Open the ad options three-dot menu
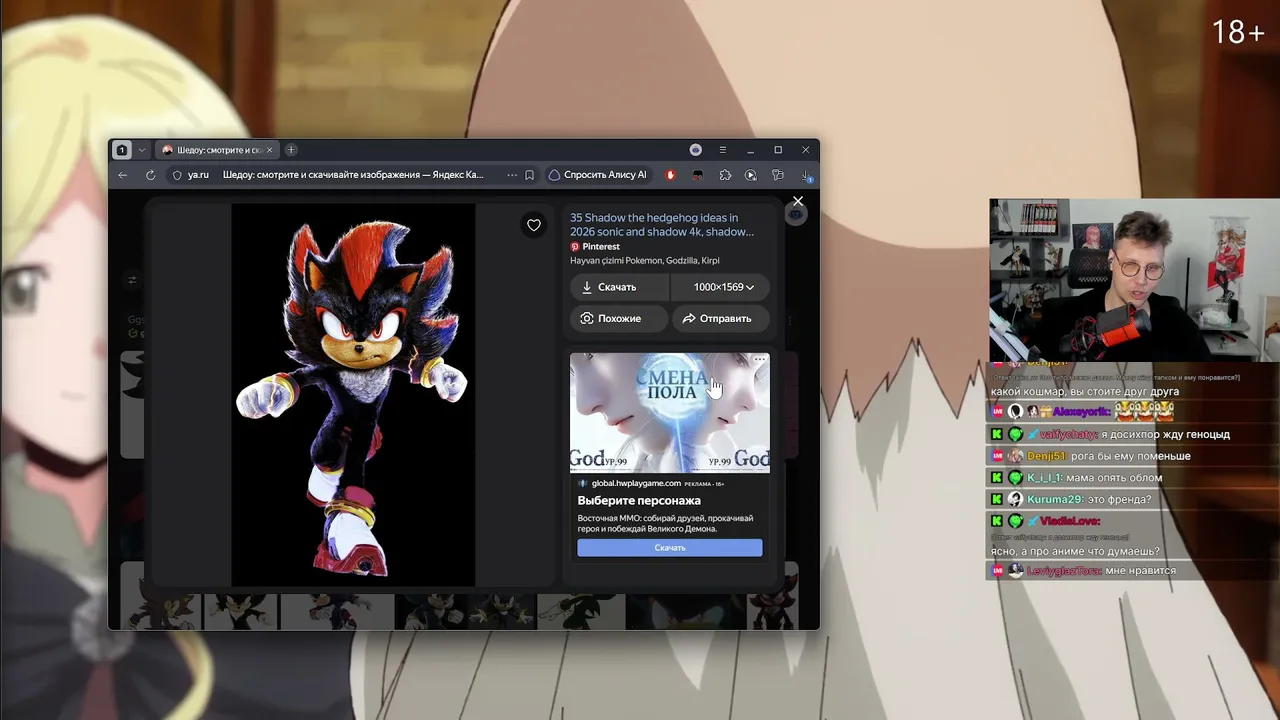Screen dimensions: 1280x720 pyautogui.click(x=760, y=359)
